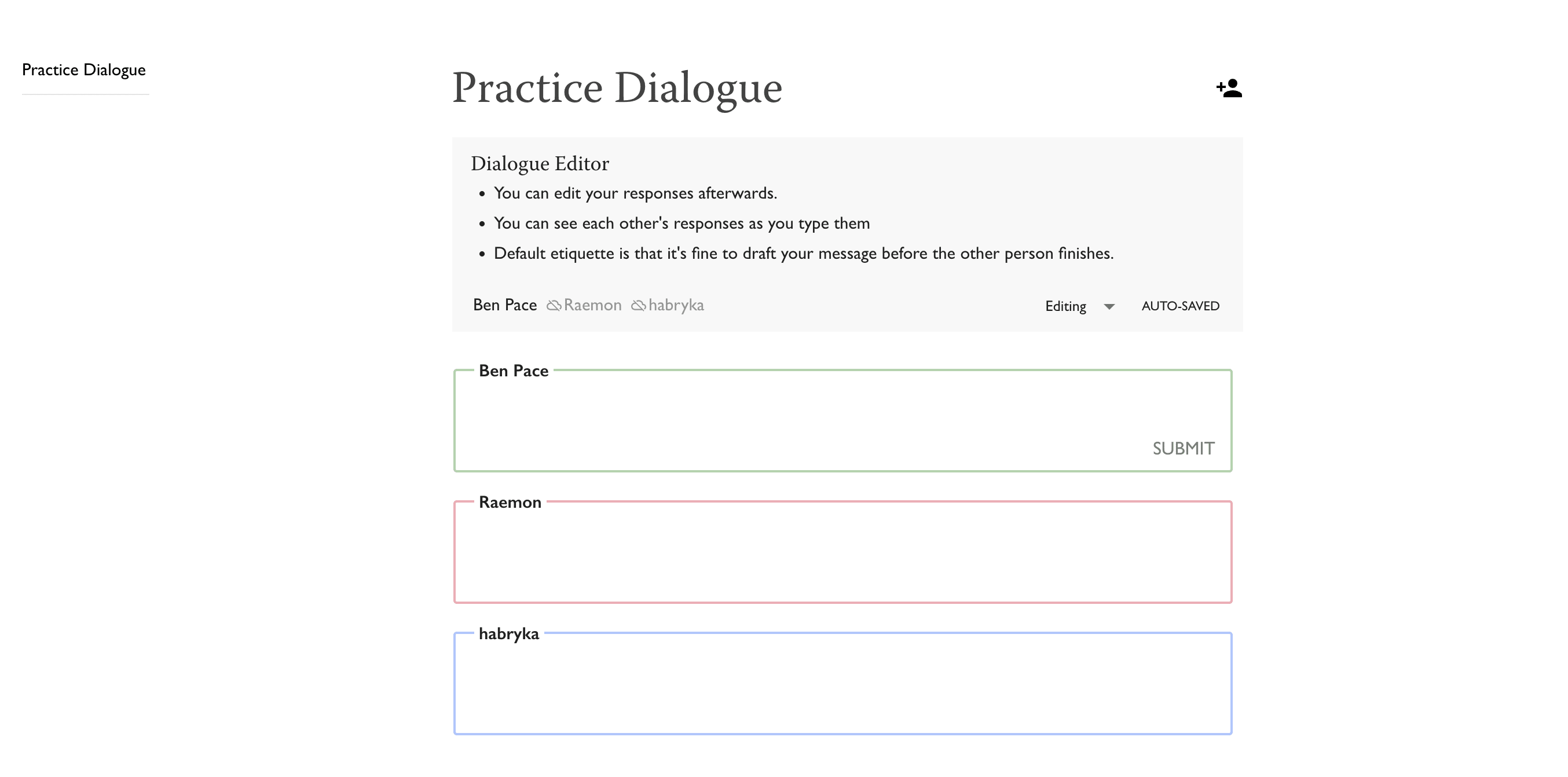Image resolution: width=1568 pixels, height=777 pixels.
Task: Click the arrow next to Editing
Action: pos(1109,307)
